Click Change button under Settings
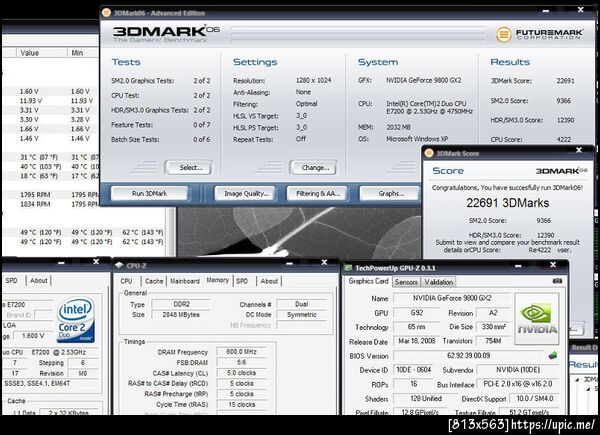The height and width of the screenshot is (435, 600). coord(313,168)
